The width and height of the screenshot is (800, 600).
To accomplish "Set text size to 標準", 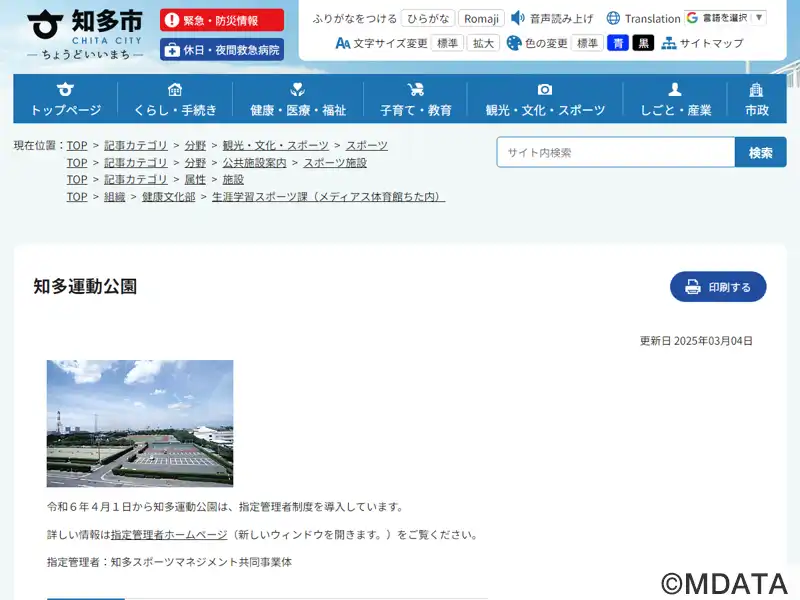I will (447, 43).
